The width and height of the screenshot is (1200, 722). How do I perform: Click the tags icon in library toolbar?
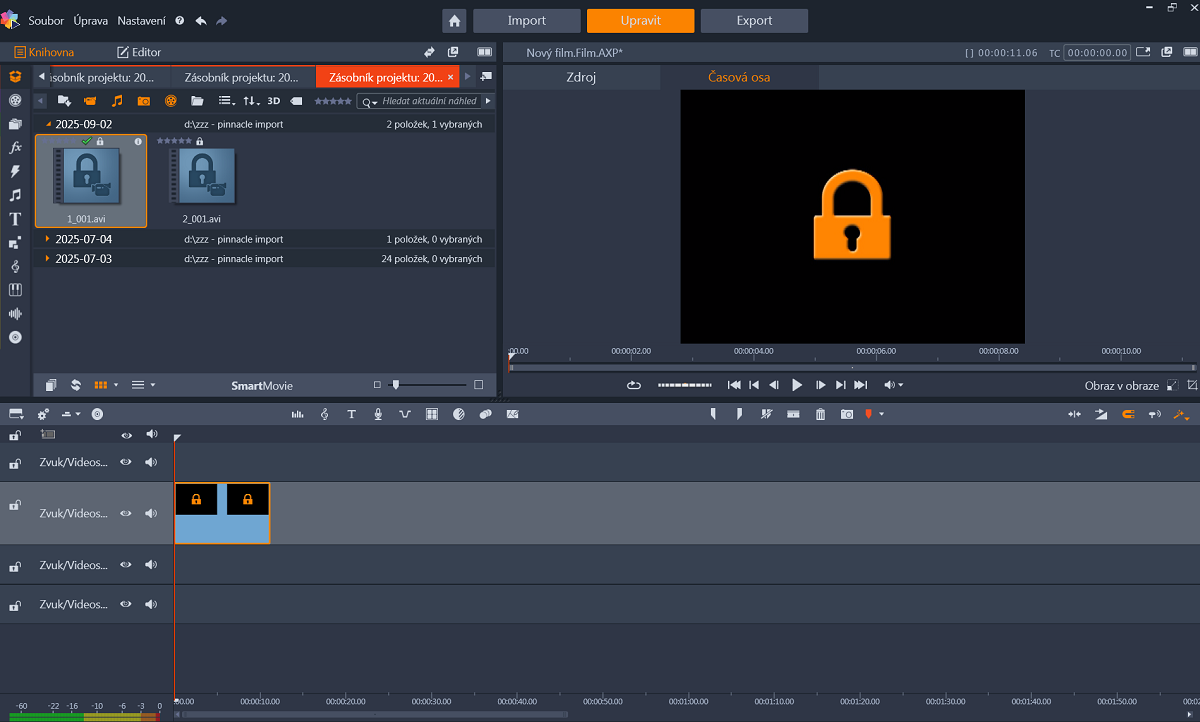click(296, 101)
